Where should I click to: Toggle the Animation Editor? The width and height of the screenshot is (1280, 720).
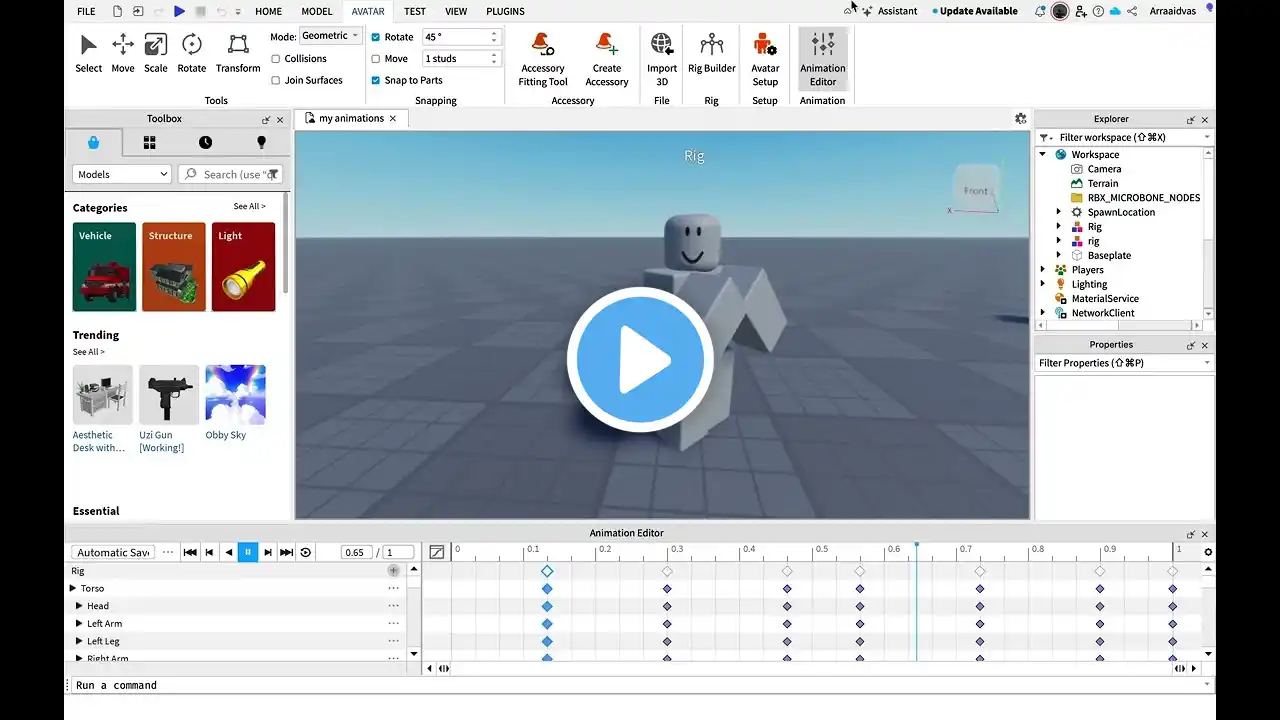[x=823, y=59]
